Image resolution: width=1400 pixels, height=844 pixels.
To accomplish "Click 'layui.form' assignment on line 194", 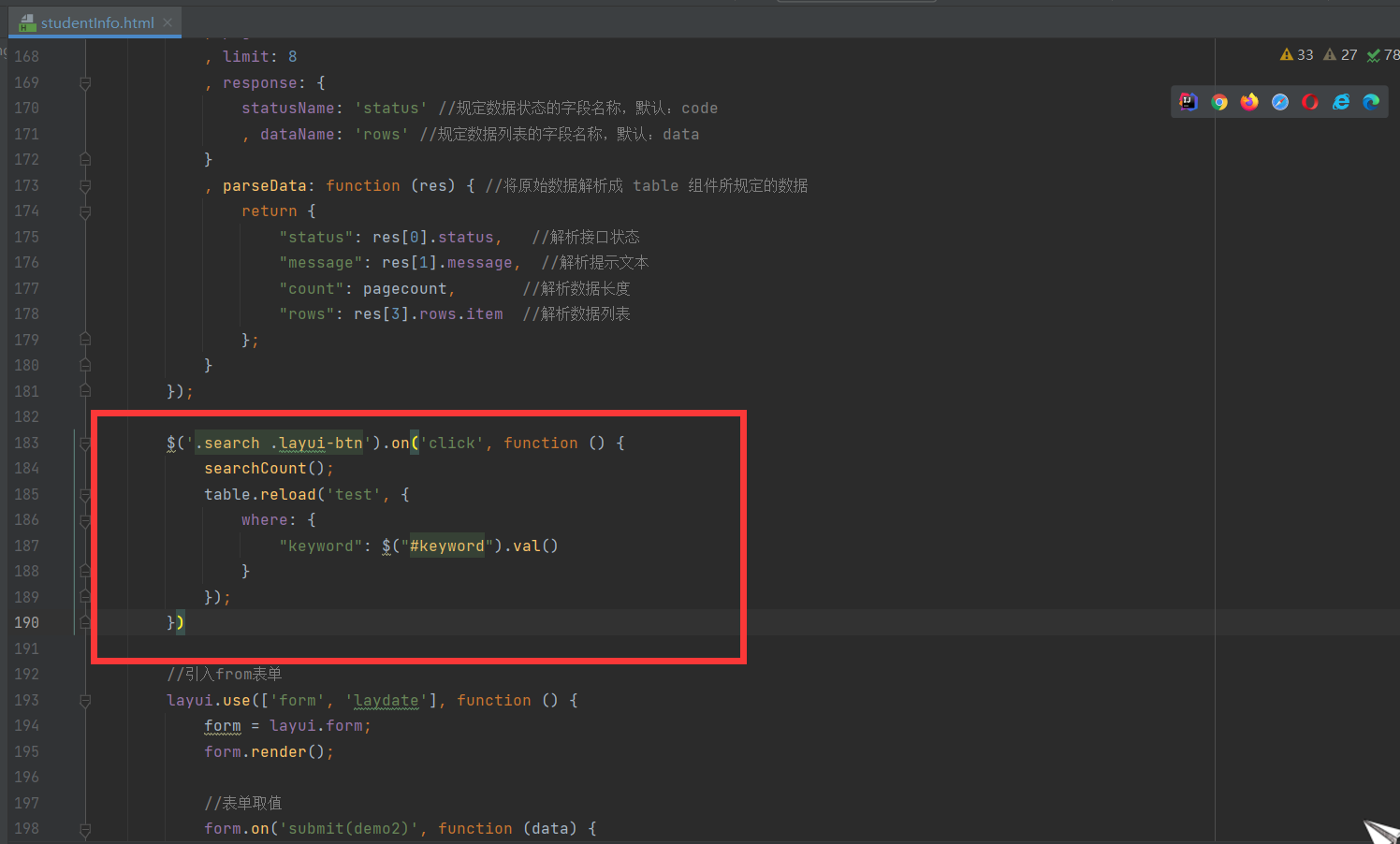I will coord(316,726).
